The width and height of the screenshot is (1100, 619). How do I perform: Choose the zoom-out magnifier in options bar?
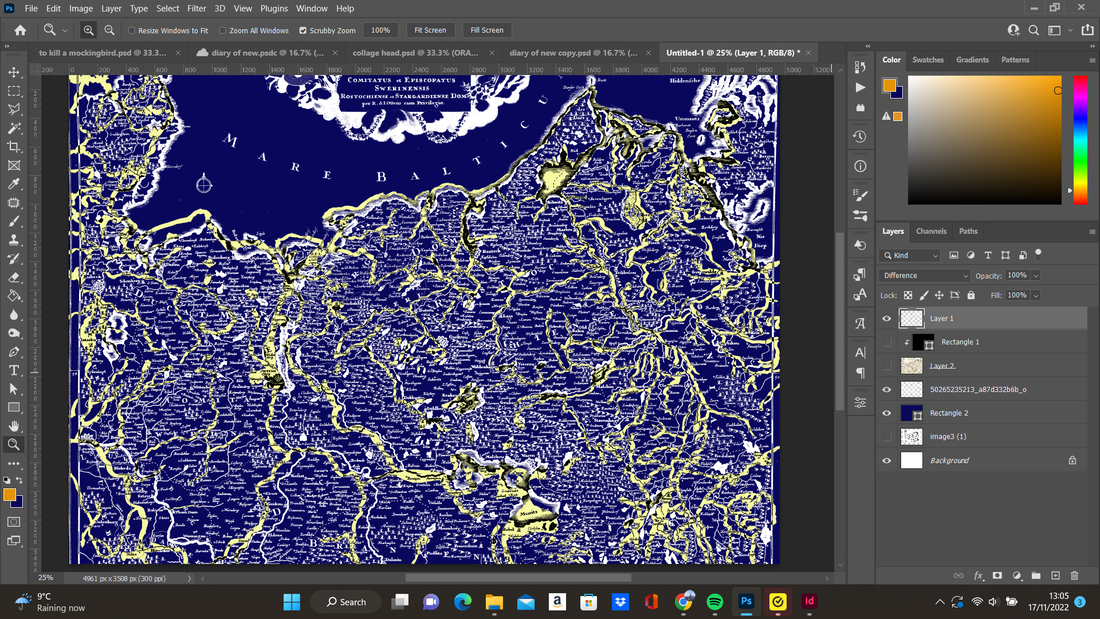109,30
